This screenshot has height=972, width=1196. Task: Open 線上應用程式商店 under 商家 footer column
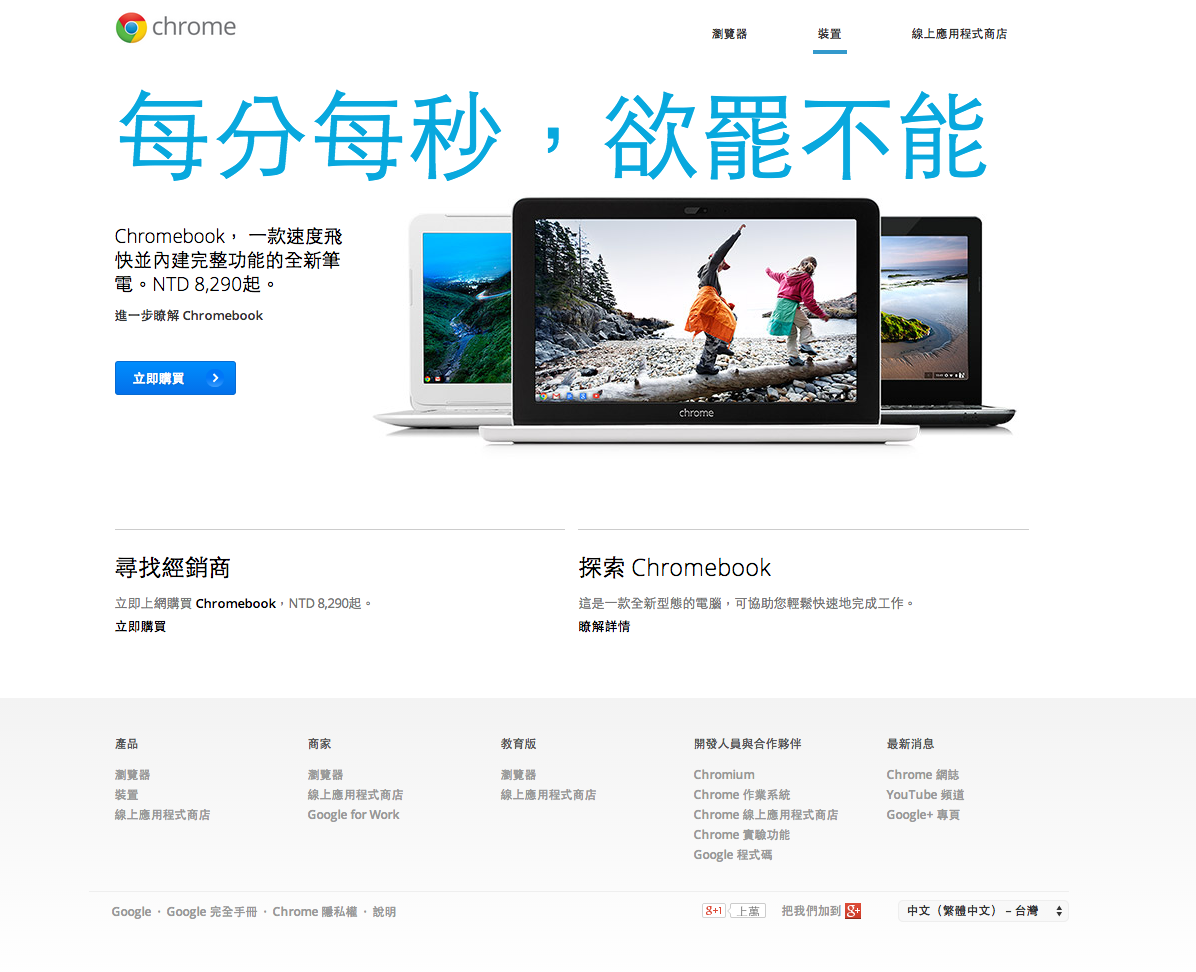[x=355, y=794]
